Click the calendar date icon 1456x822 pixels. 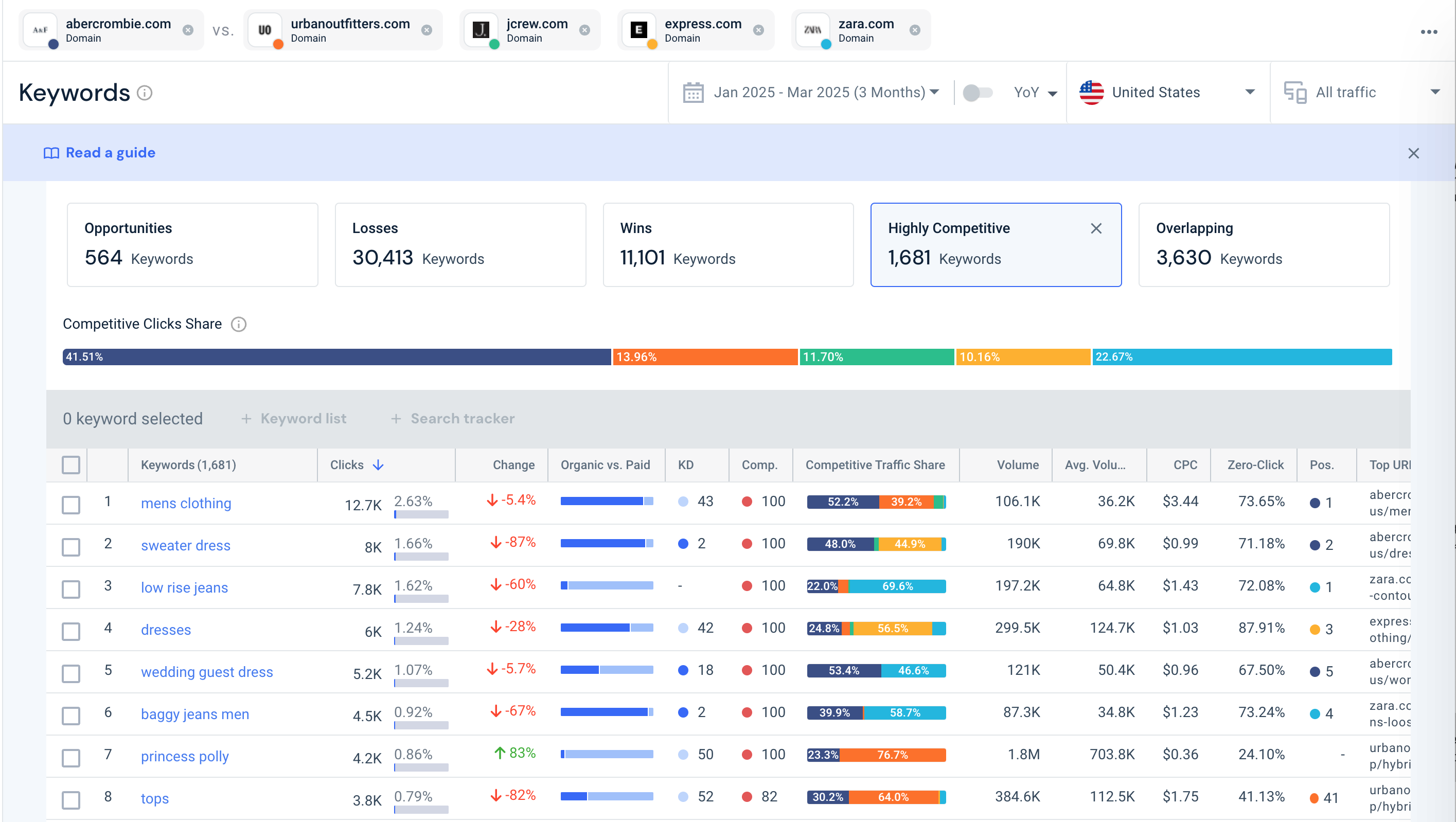coord(693,92)
